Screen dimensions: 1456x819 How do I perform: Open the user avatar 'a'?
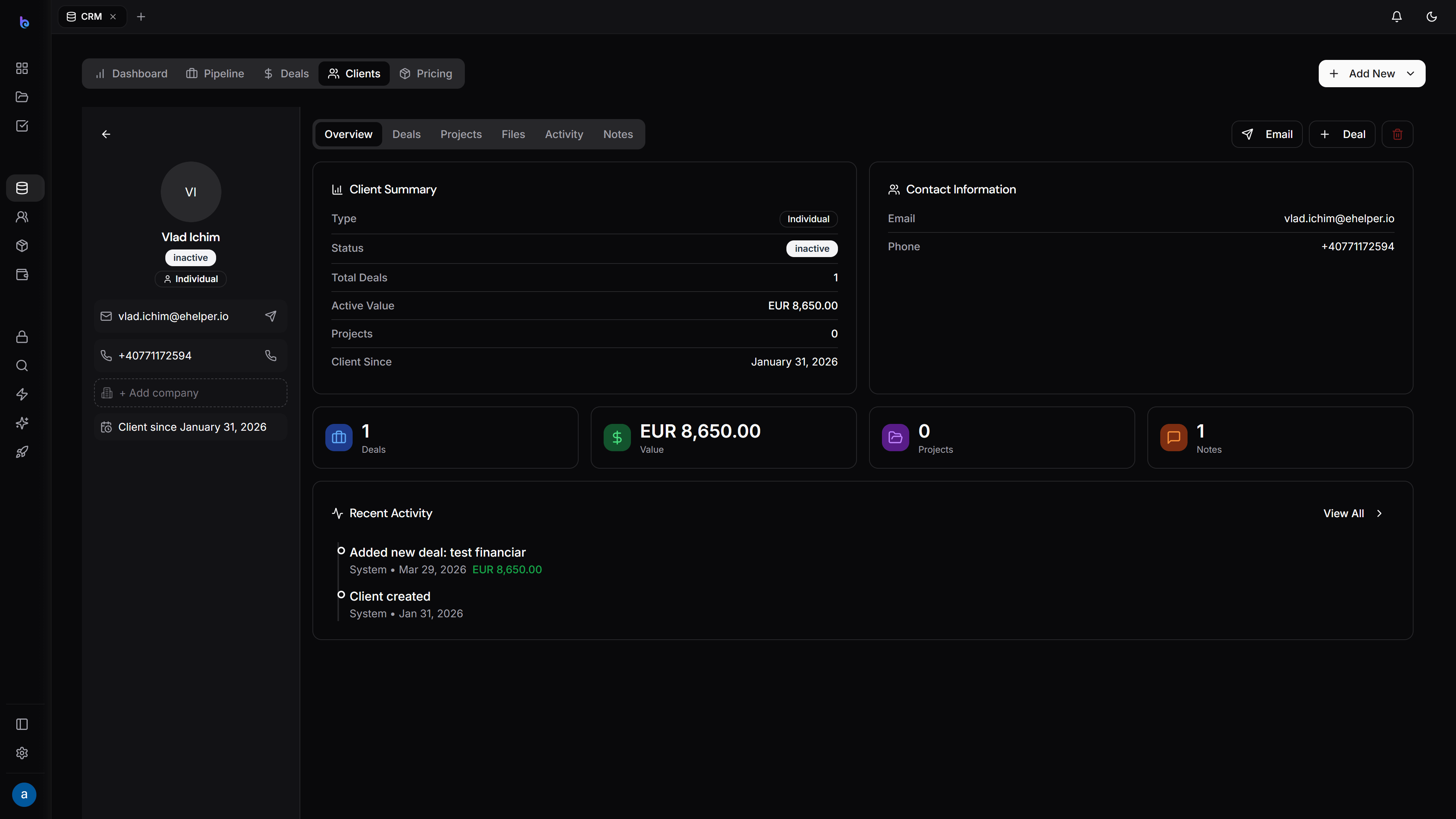tap(24, 795)
